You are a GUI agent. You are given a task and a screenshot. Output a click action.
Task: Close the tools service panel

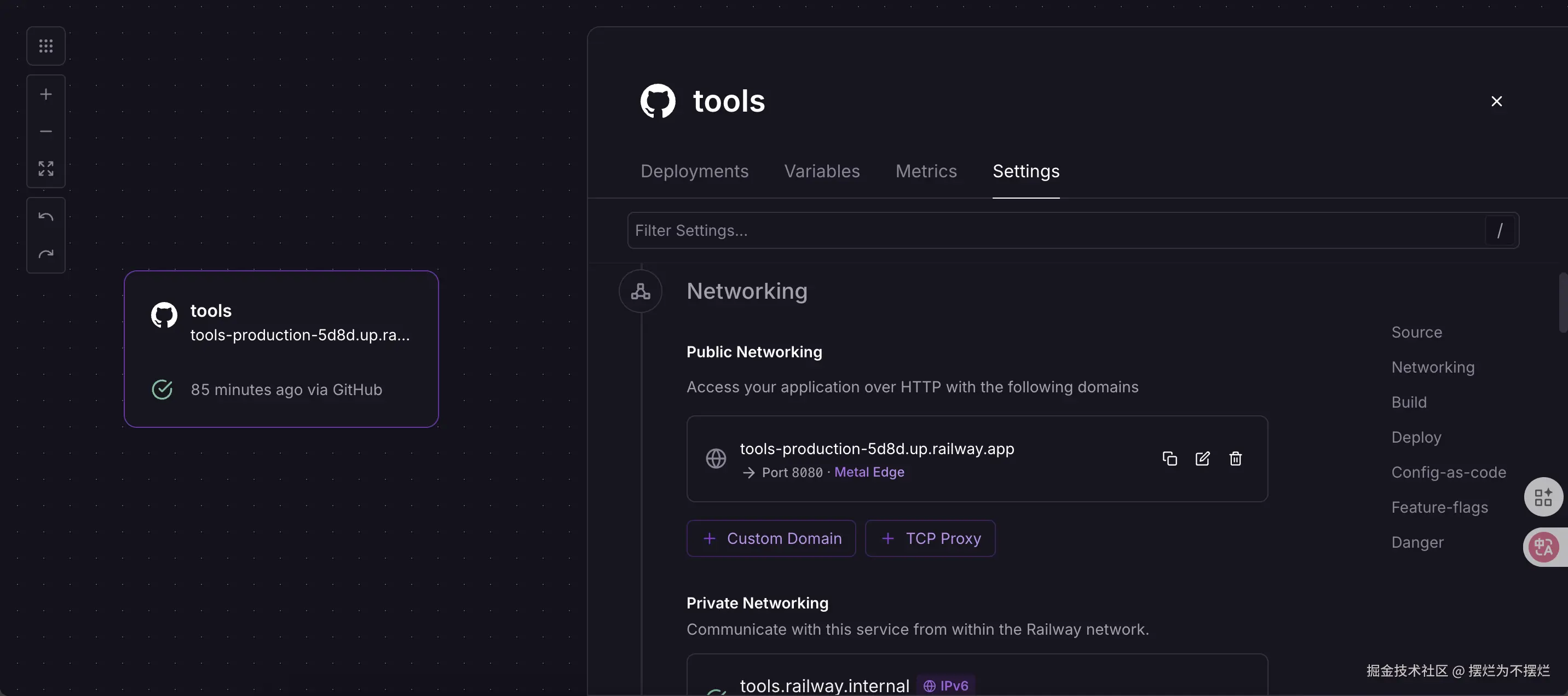[1496, 101]
